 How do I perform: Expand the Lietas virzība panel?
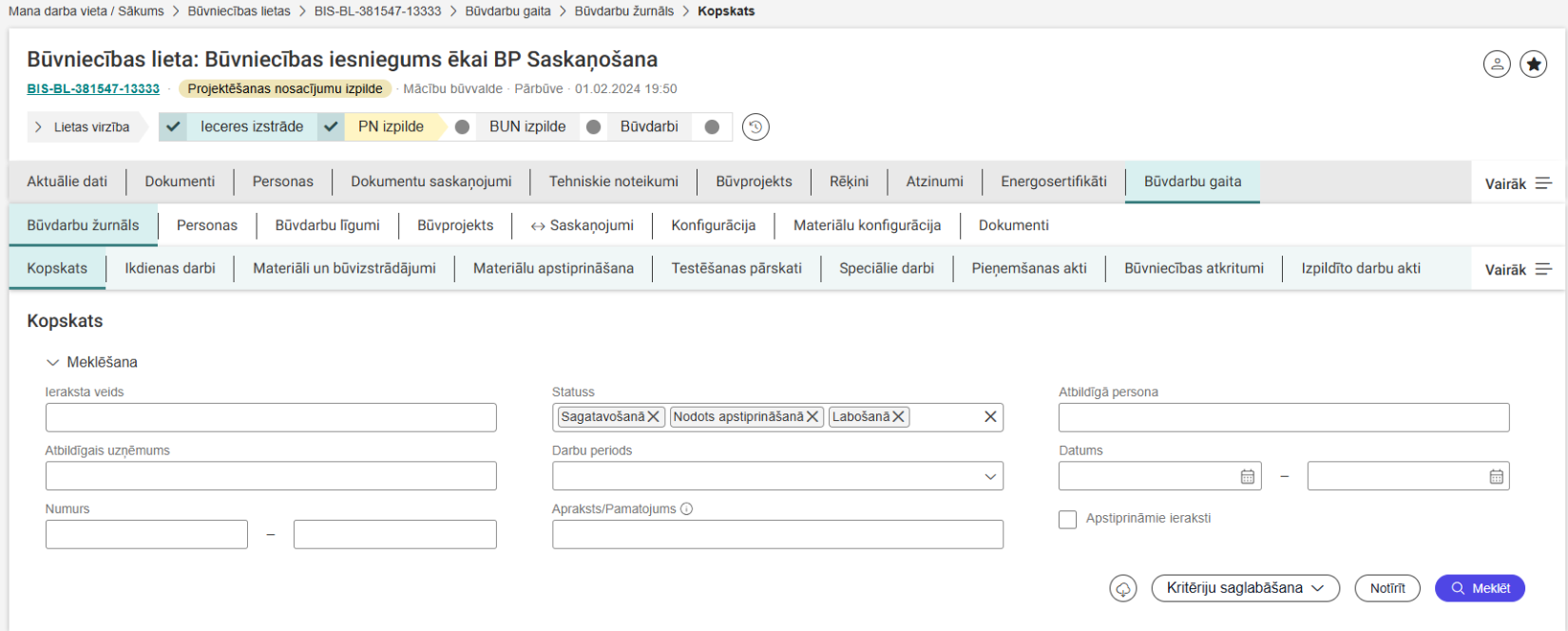[x=83, y=126]
